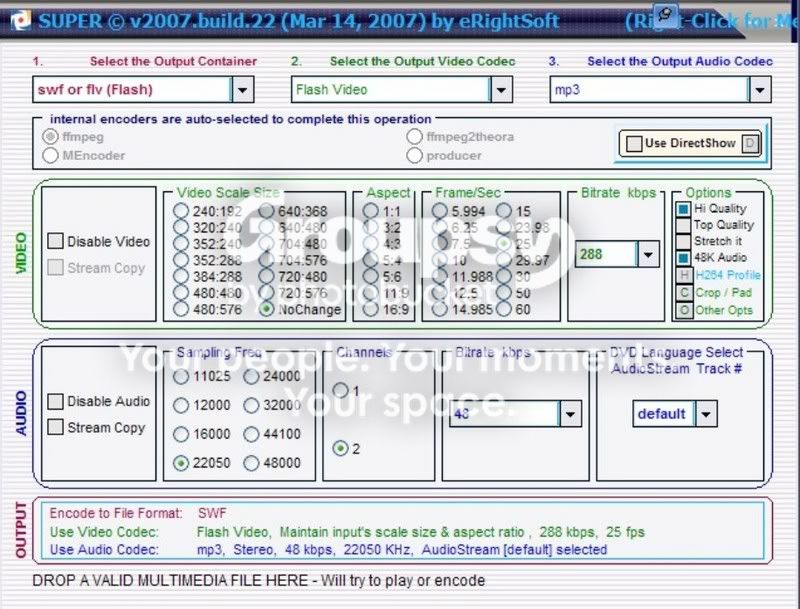Select 12000 sampling frequency
The image size is (800, 609).
pos(181,405)
